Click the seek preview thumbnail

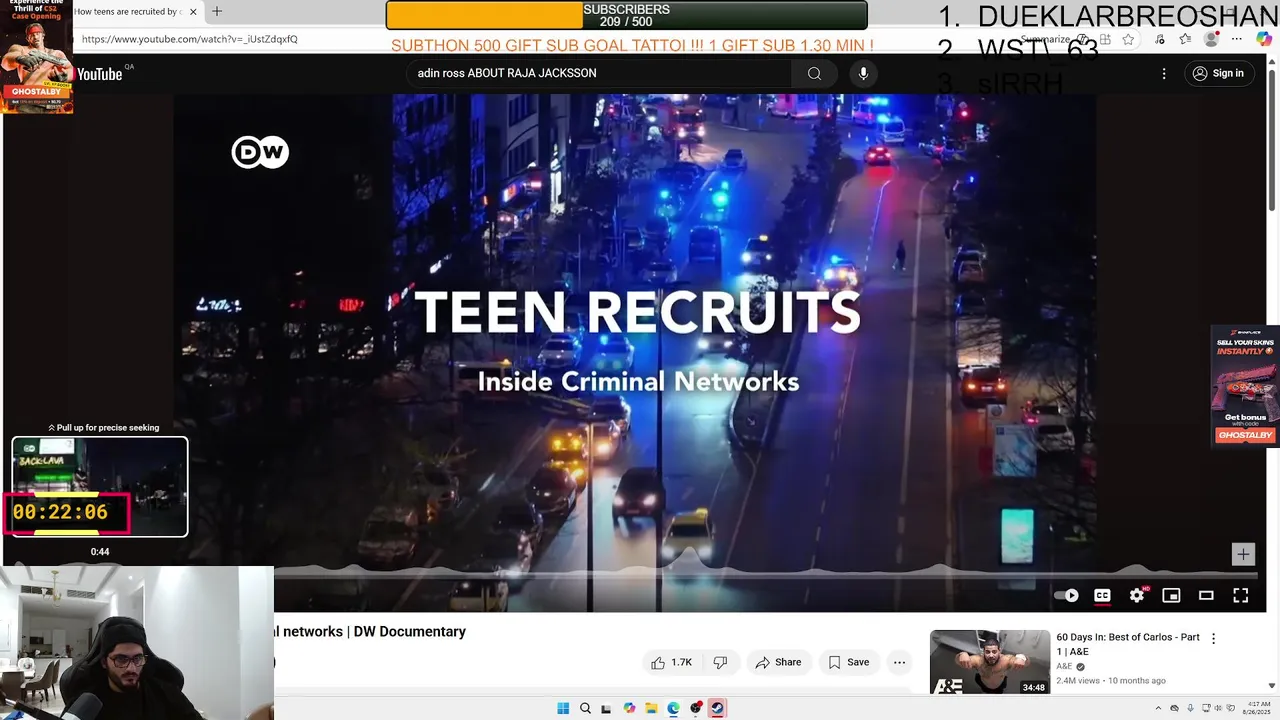pyautogui.click(x=100, y=487)
